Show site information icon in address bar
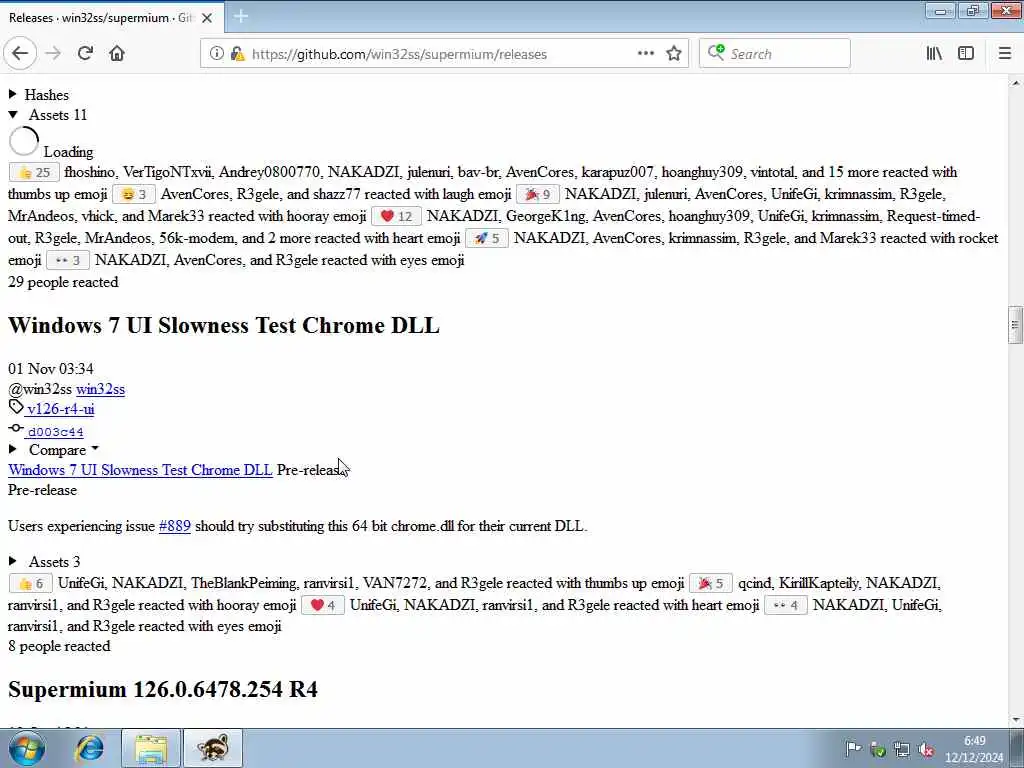The height and width of the screenshot is (768, 1024). pos(216,54)
